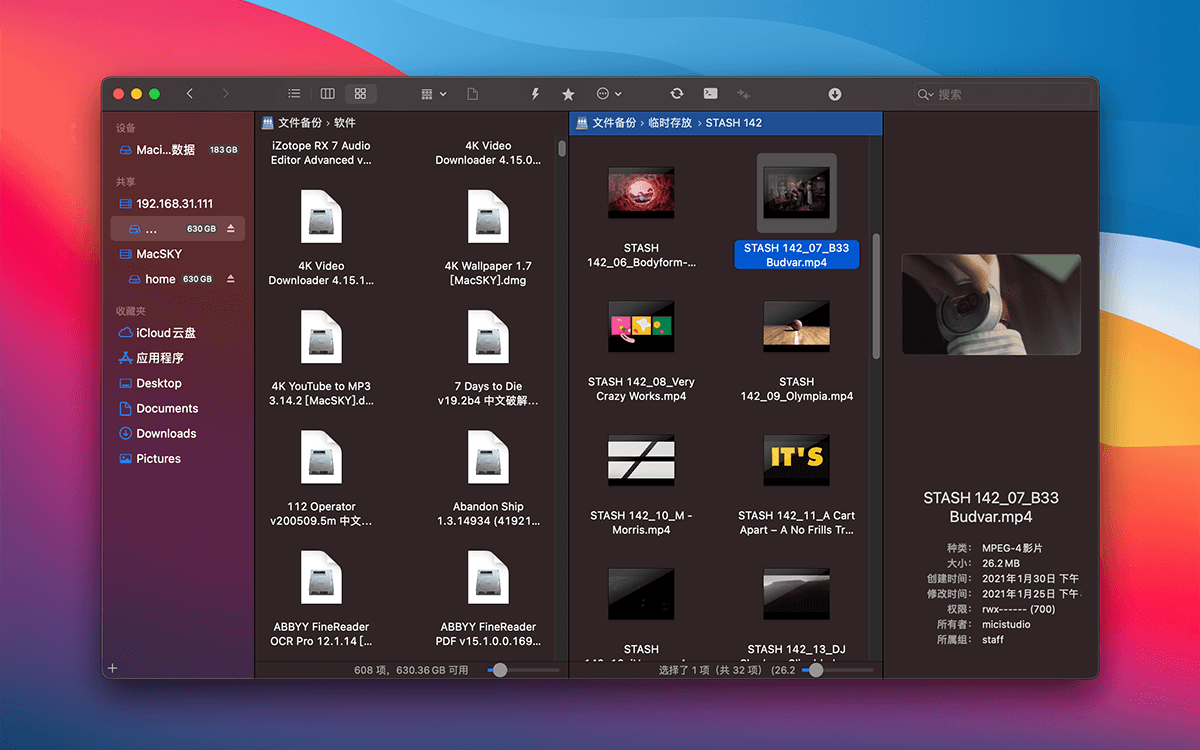The width and height of the screenshot is (1200, 750).
Task: Click the dimmed dual-pane sync arrows icon
Action: (x=743, y=94)
